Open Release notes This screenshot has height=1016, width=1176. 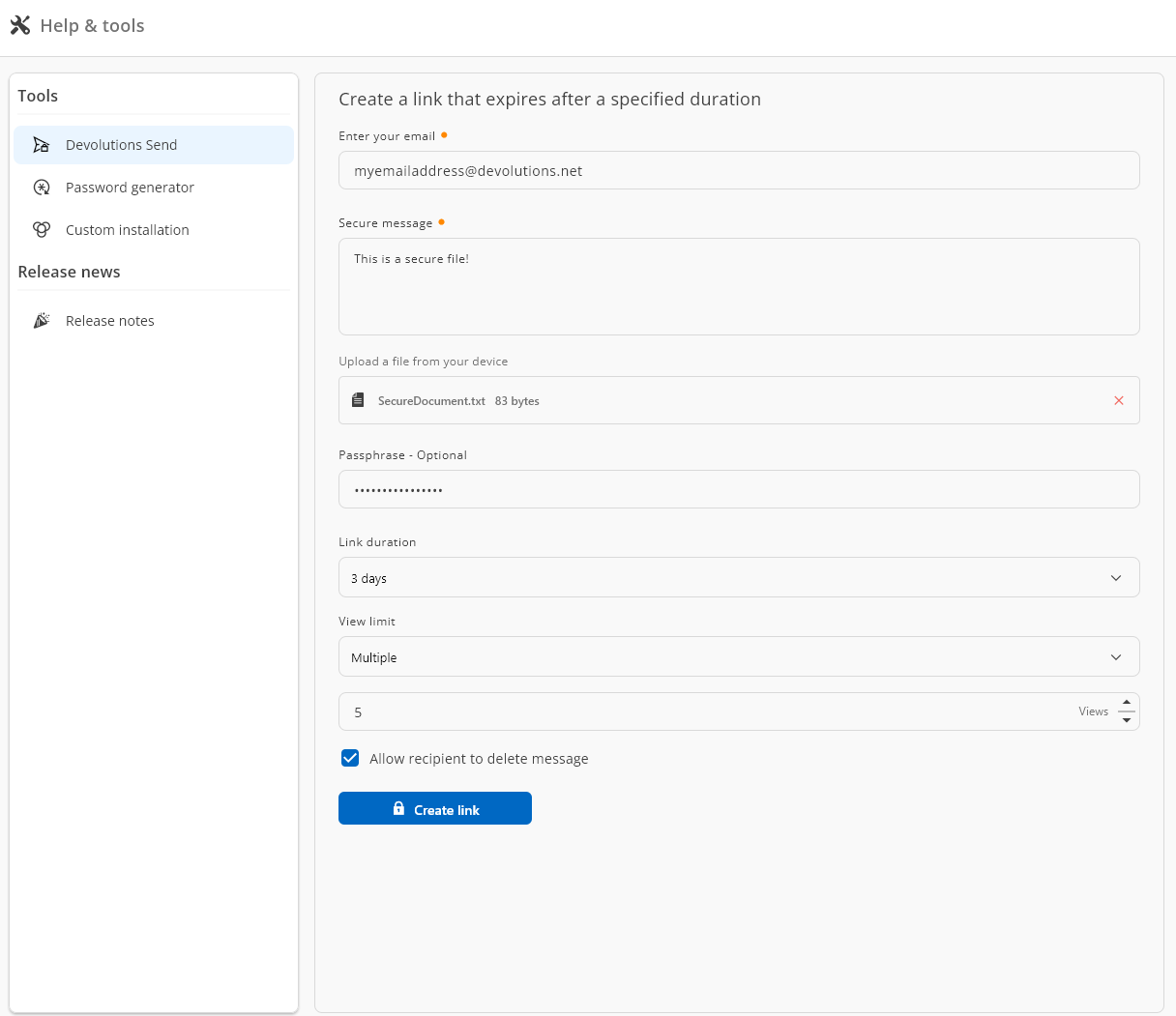pos(109,321)
